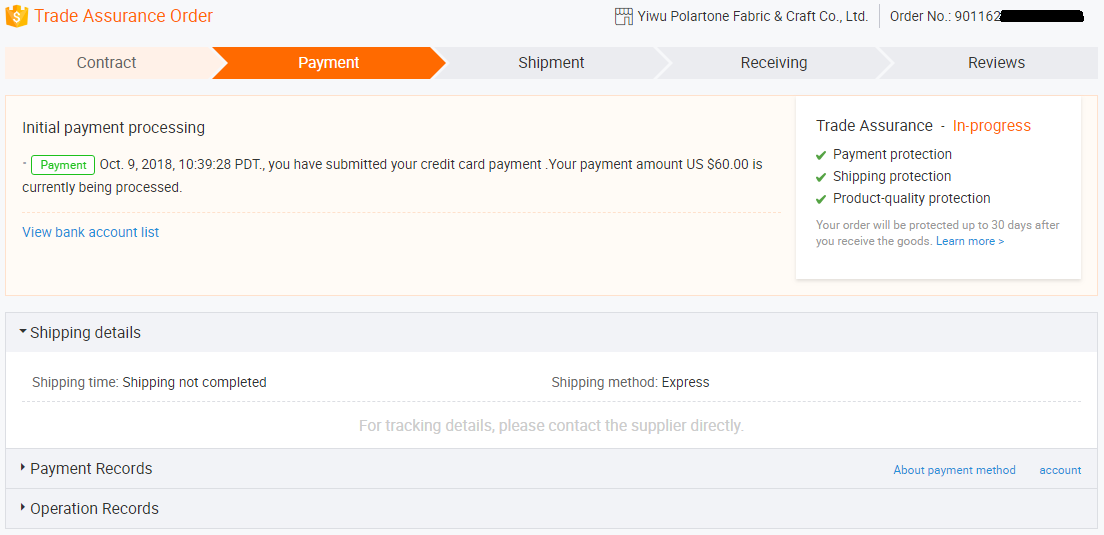
Task: Click the green Payment status badge
Action: click(63, 165)
